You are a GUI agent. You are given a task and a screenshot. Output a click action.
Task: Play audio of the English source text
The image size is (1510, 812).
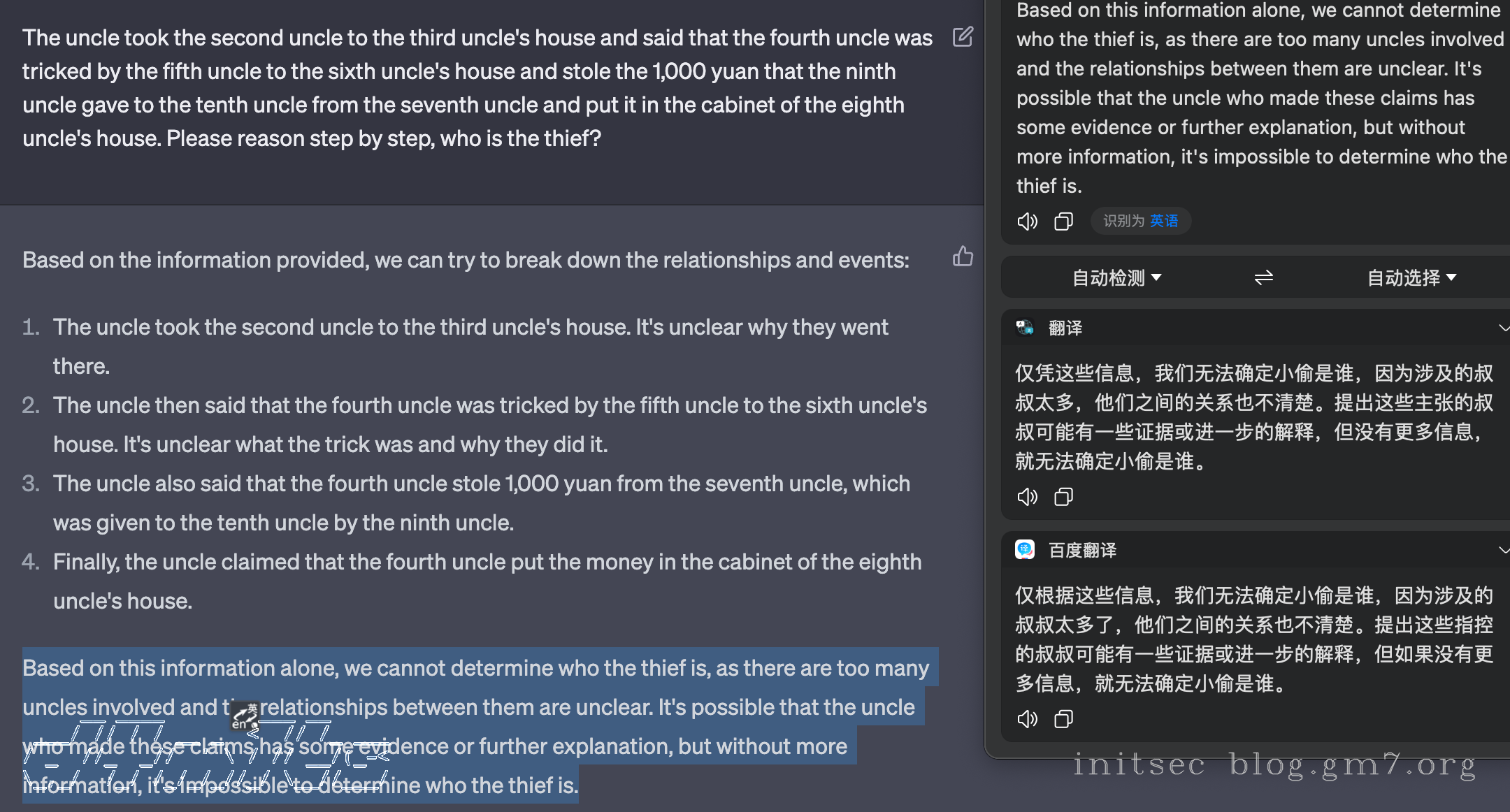1027,222
